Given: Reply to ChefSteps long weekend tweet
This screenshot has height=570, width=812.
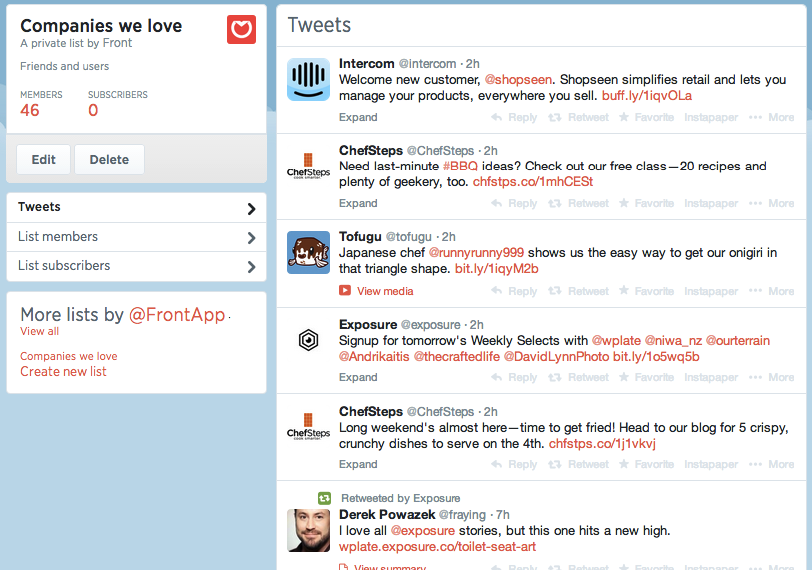Looking at the screenshot, I should click(x=514, y=464).
